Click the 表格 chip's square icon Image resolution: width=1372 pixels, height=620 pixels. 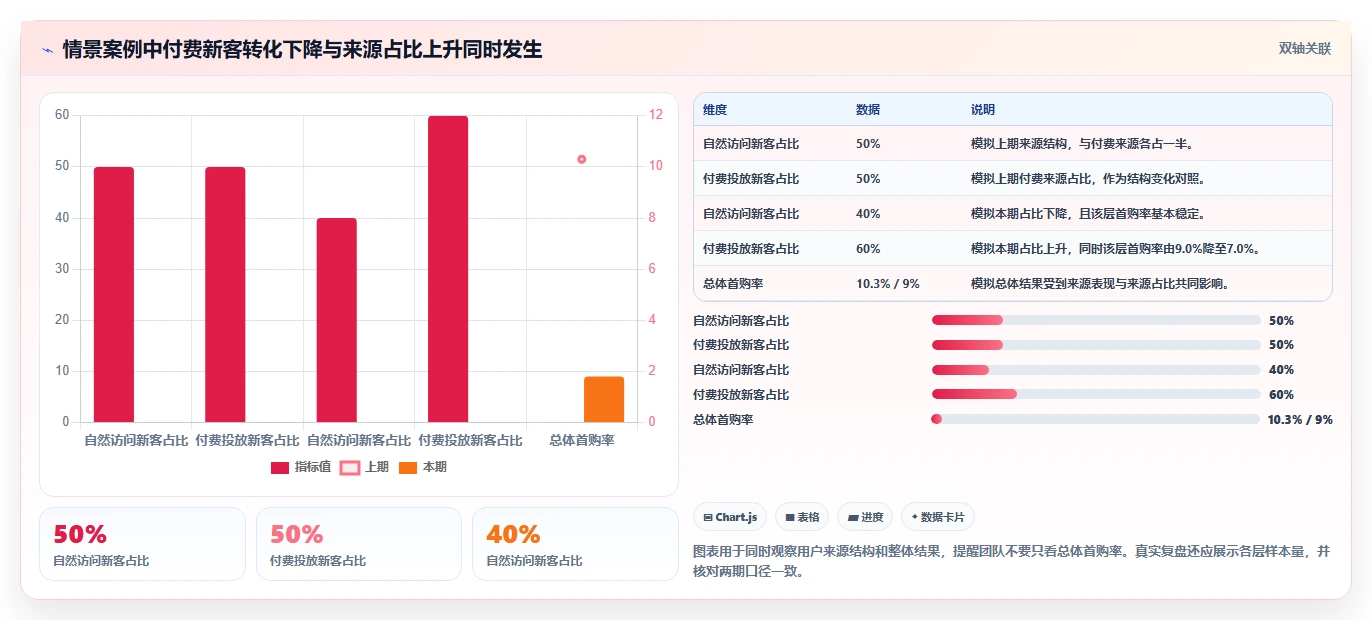[790, 517]
